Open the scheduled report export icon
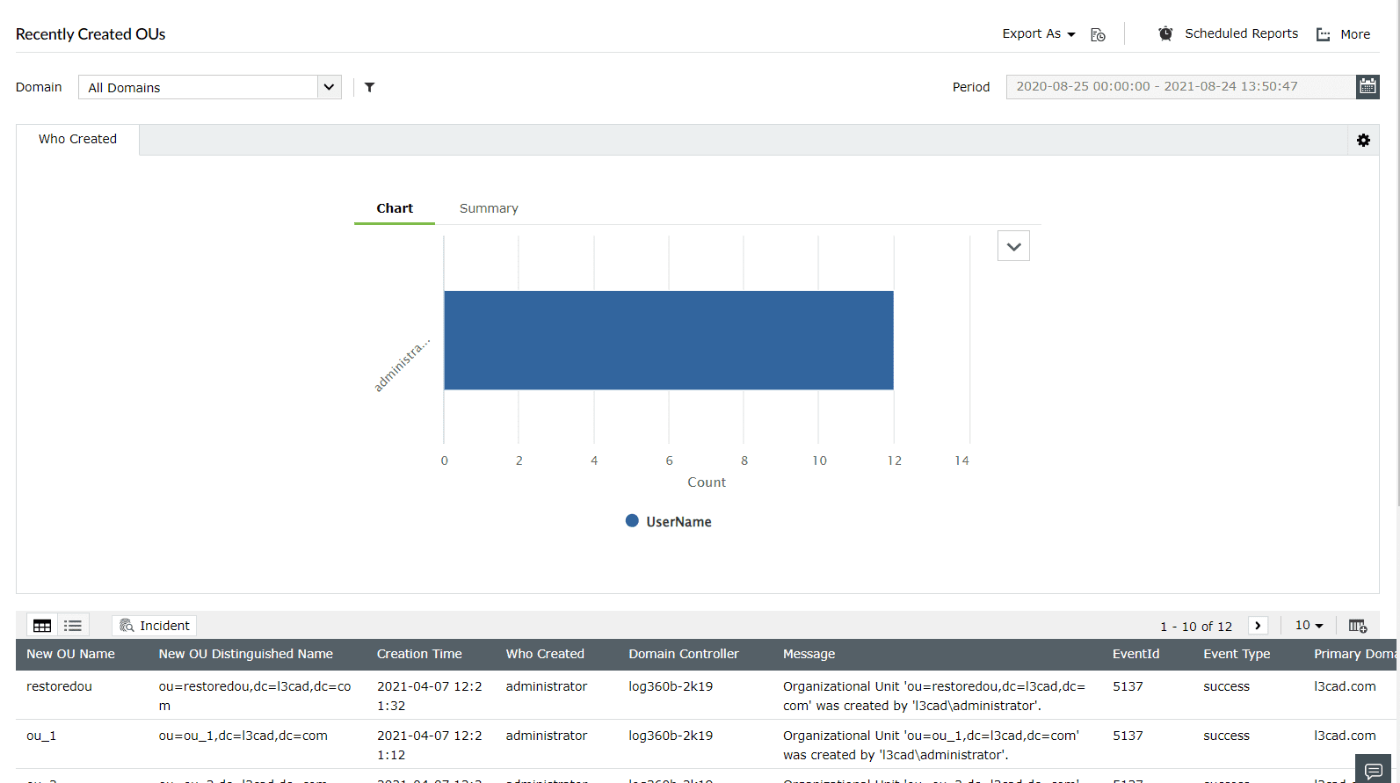 pos(1098,33)
